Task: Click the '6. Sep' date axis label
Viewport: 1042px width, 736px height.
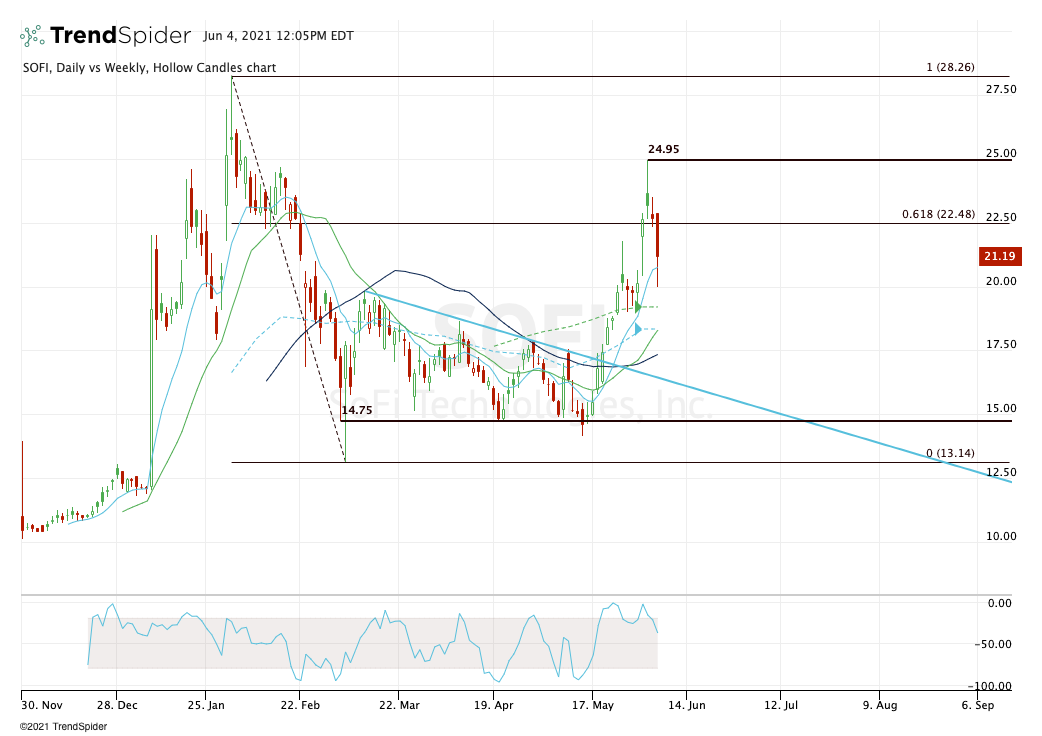Action: click(x=978, y=705)
